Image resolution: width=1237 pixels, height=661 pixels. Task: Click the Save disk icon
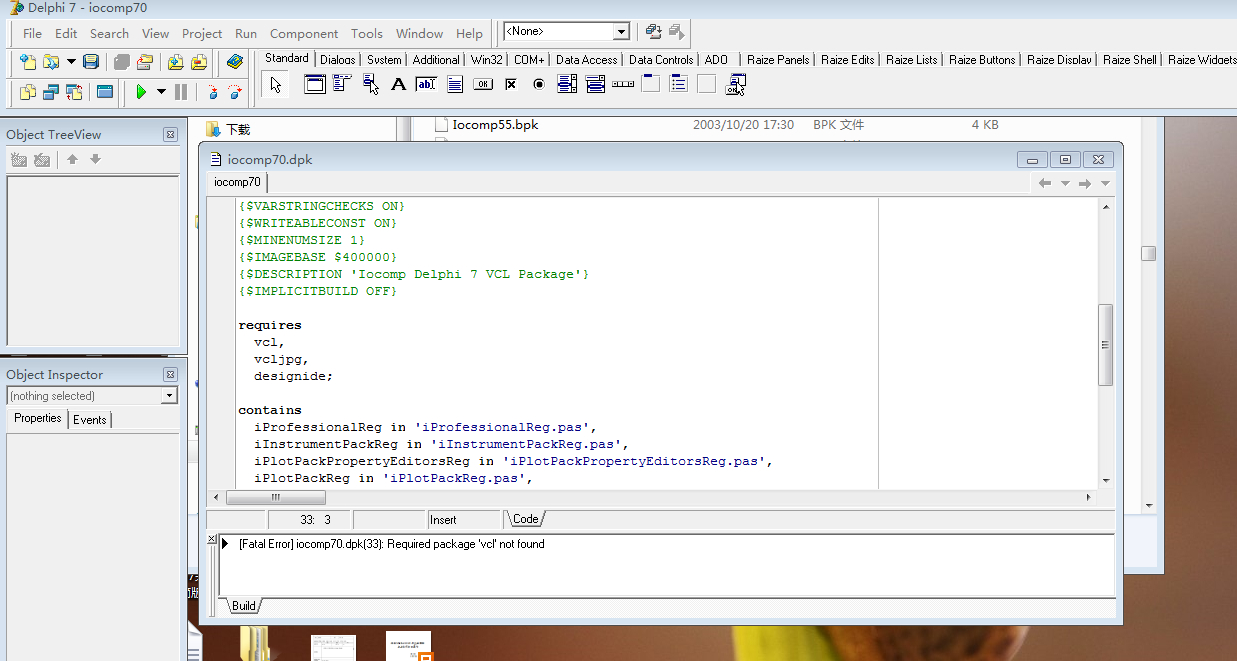pyautogui.click(x=91, y=62)
